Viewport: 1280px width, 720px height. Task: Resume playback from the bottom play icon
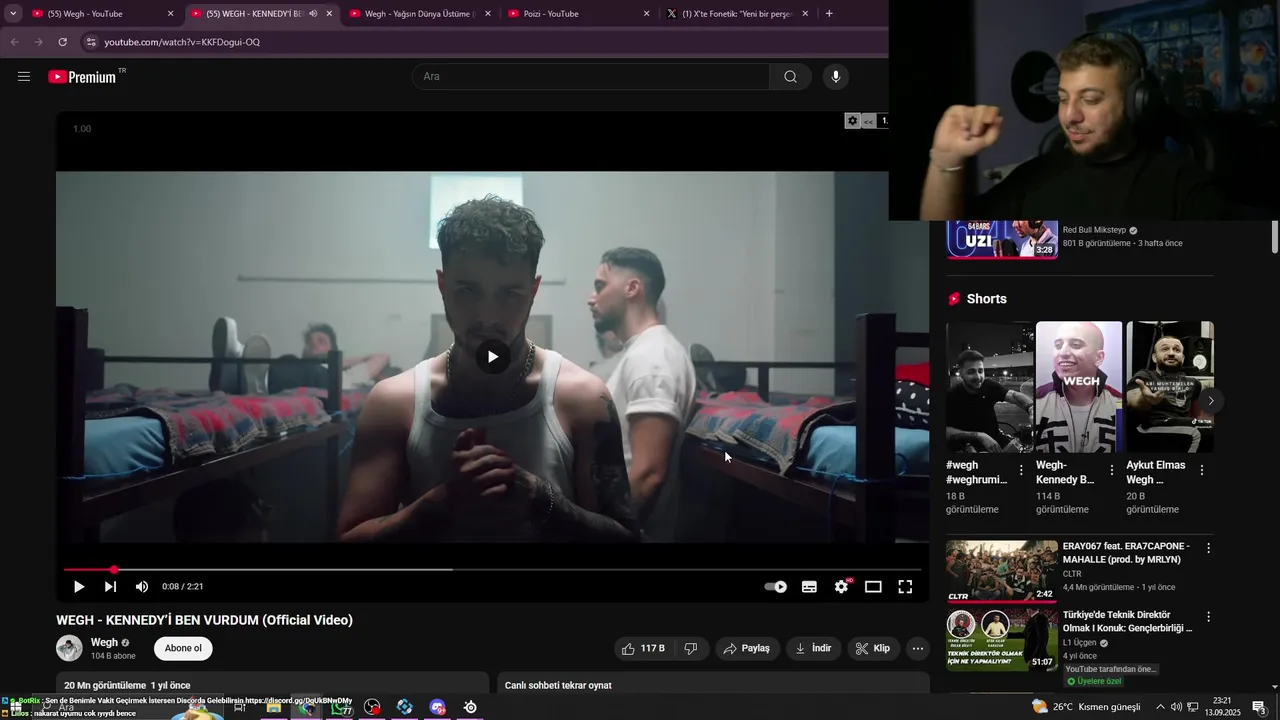coord(79,587)
